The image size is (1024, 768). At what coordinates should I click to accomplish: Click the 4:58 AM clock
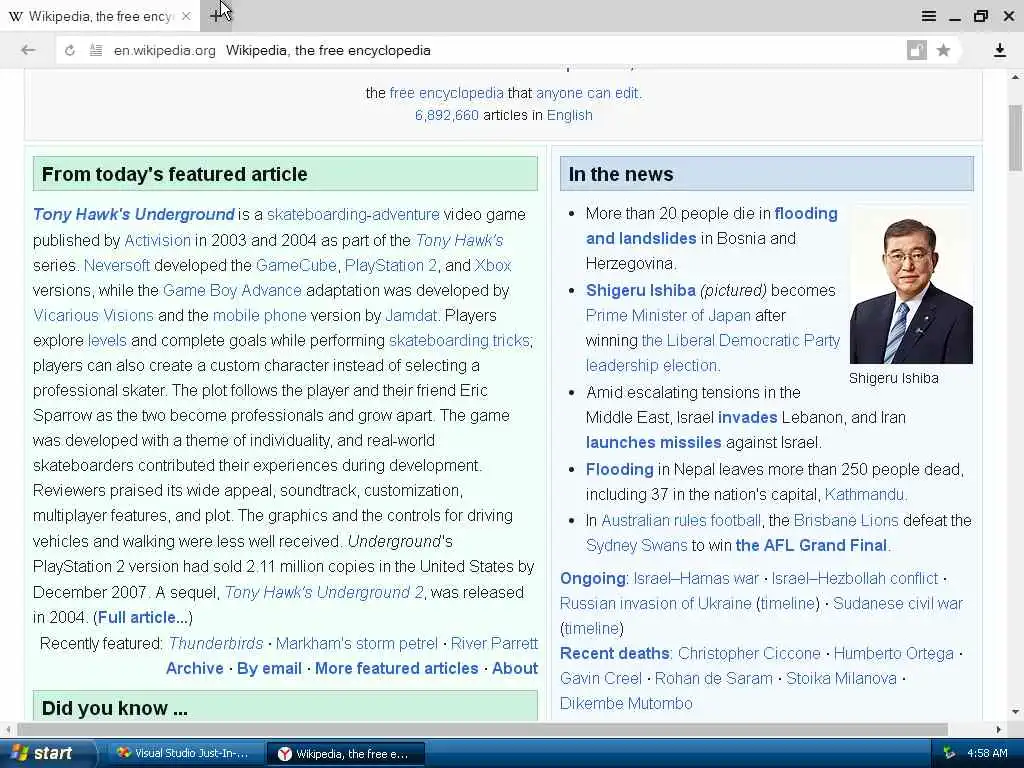(987, 754)
